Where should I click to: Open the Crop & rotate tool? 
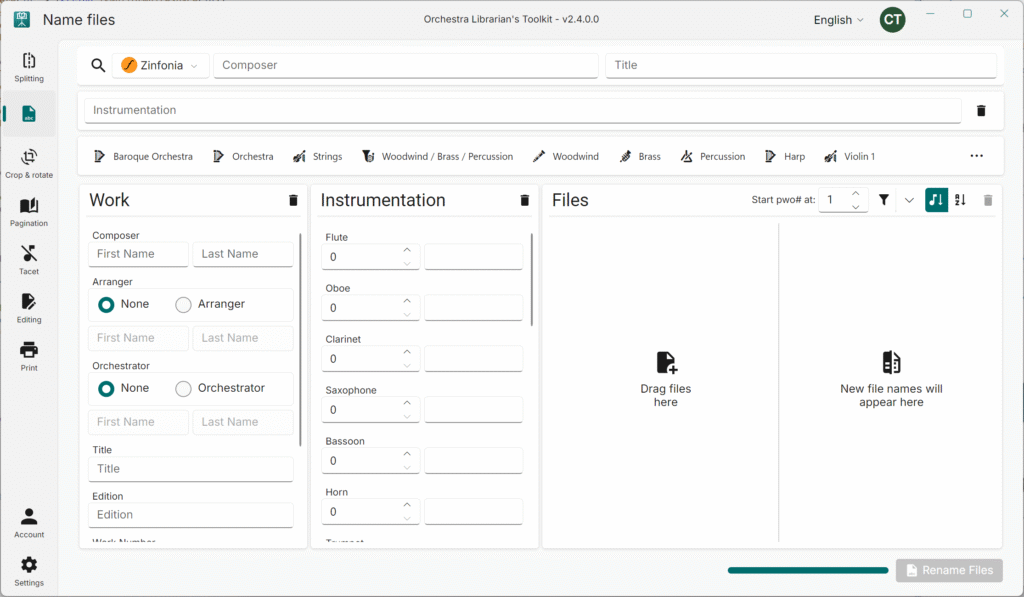click(29, 163)
